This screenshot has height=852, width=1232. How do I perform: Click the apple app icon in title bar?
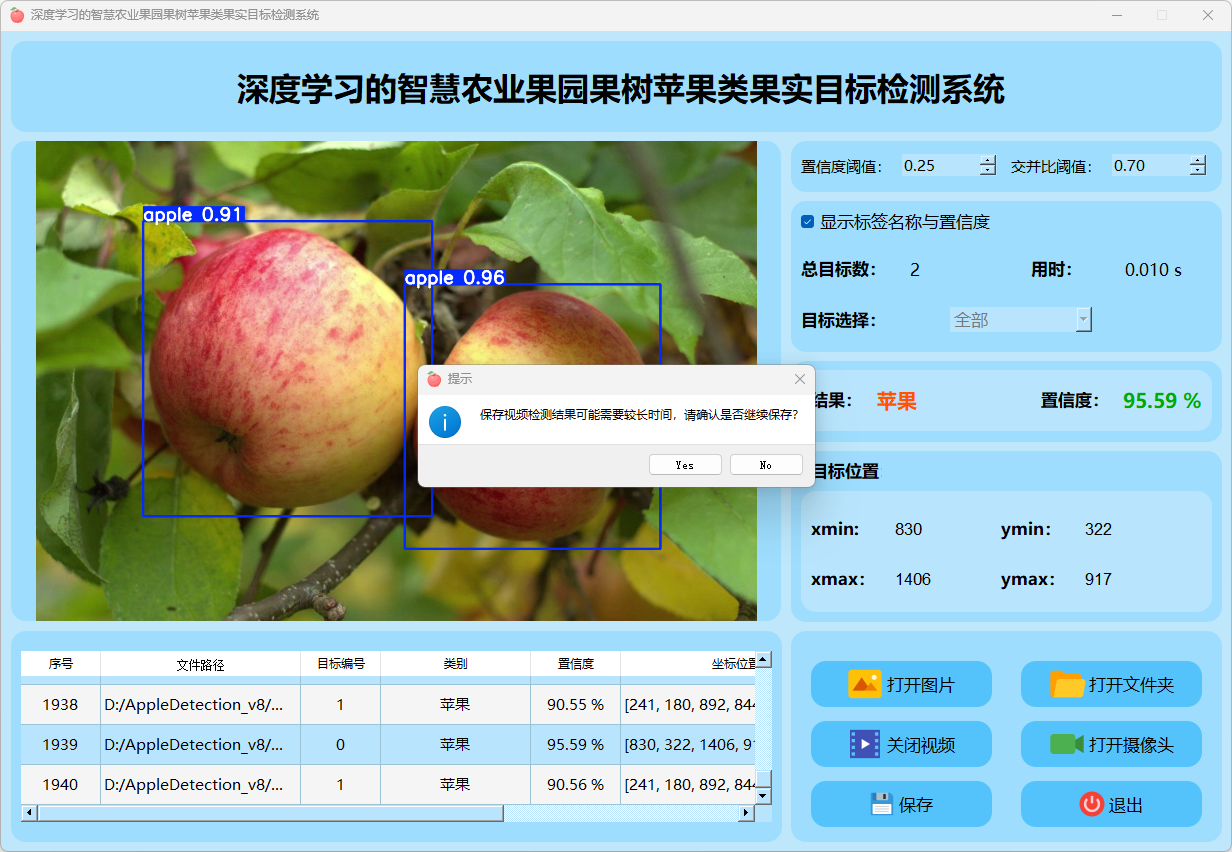point(17,15)
